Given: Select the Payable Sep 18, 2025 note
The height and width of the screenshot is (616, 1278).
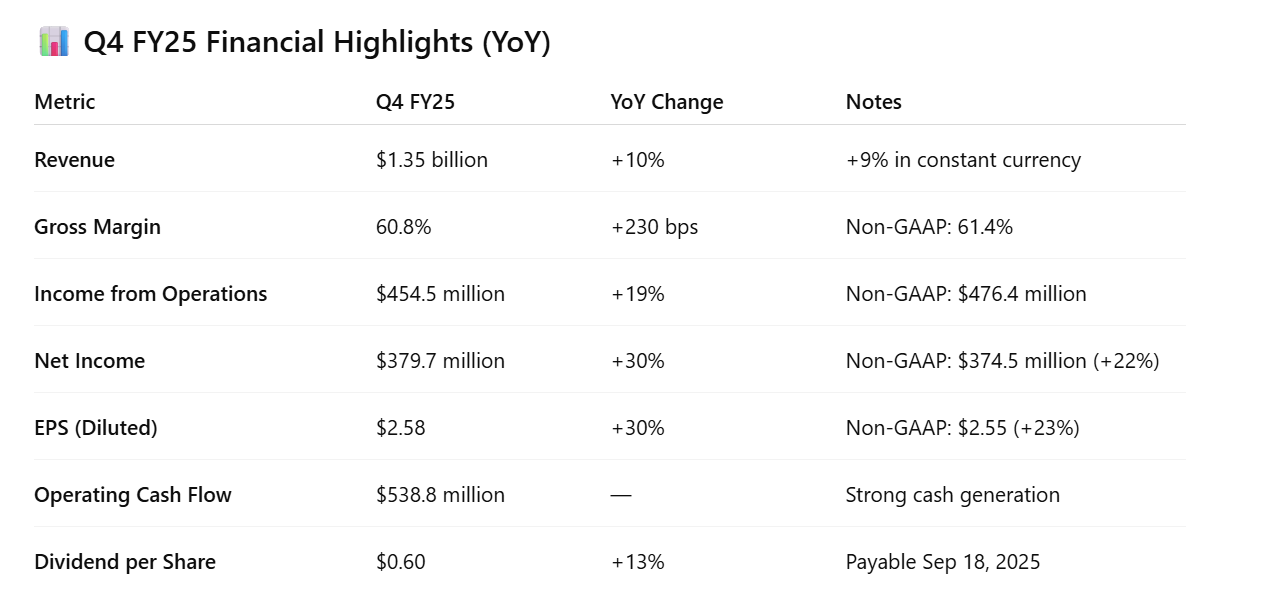Looking at the screenshot, I should coord(942,562).
